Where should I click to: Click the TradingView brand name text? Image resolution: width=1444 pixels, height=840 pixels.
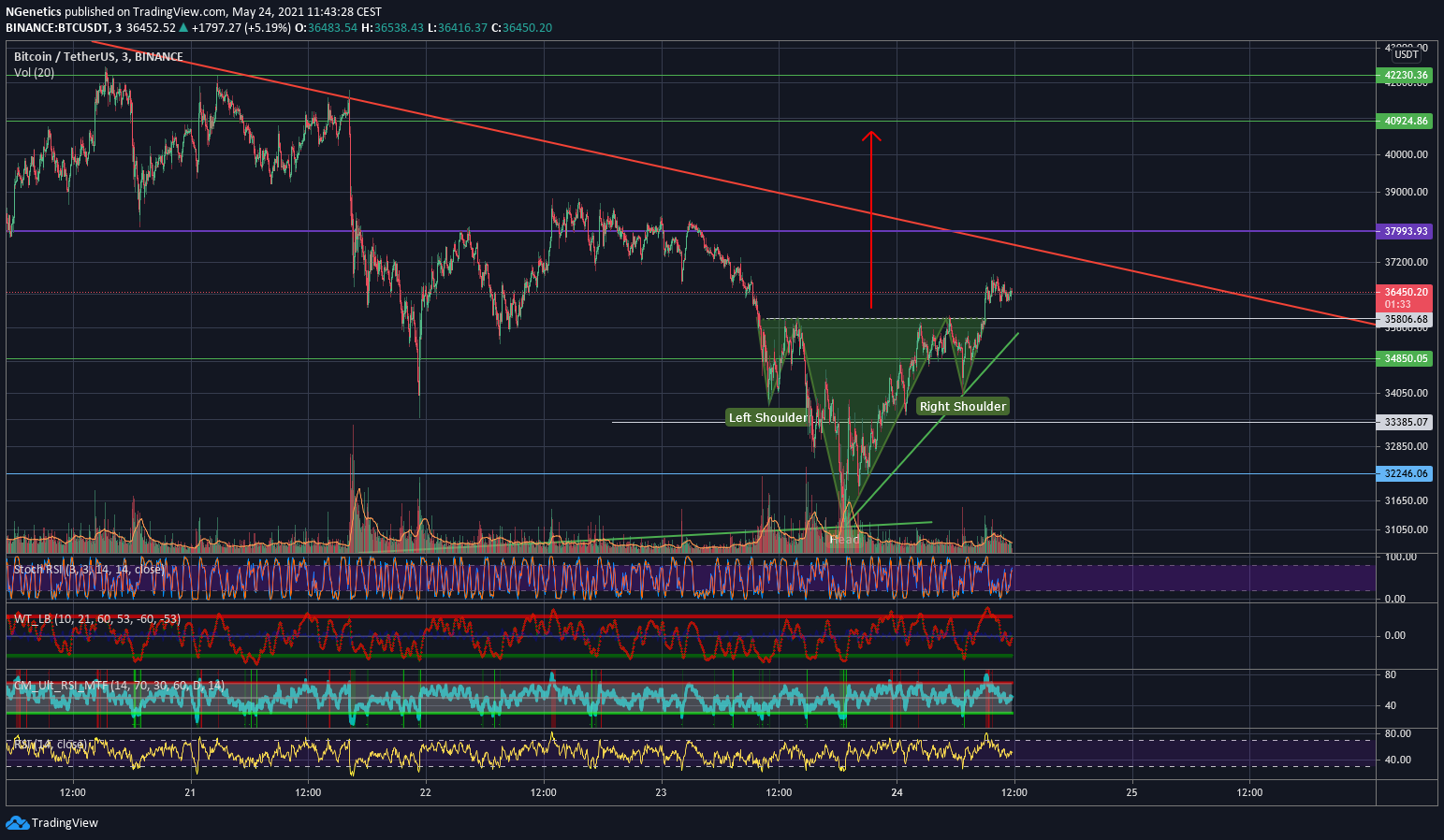pos(65,823)
